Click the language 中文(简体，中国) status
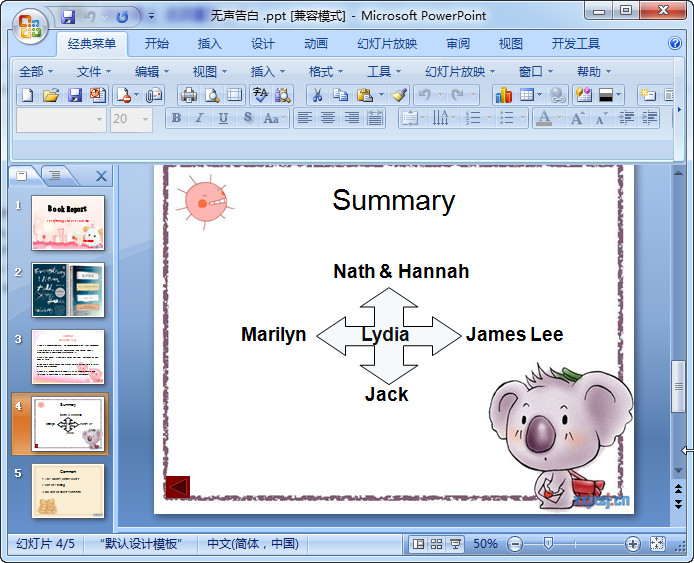Image resolution: width=694 pixels, height=563 pixels. tap(253, 544)
